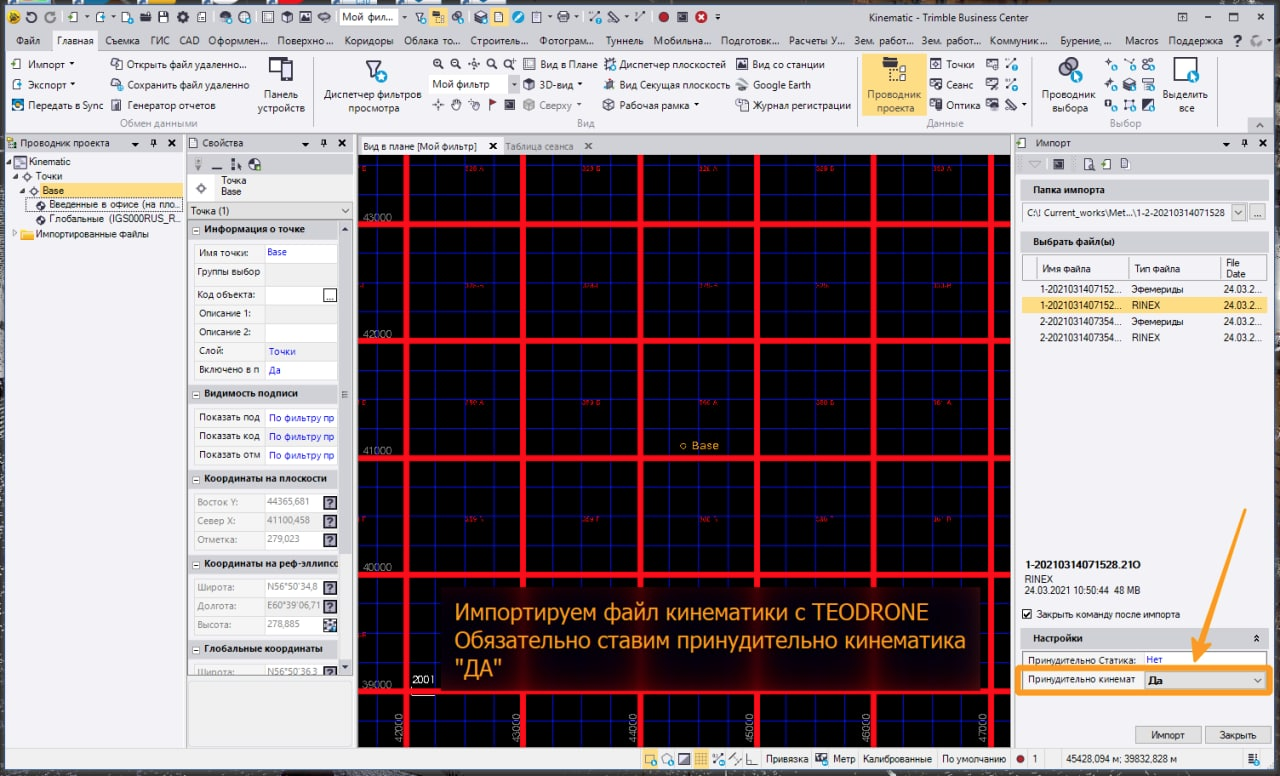
Task: Click the Импорт button in import panel
Action: point(1167,735)
